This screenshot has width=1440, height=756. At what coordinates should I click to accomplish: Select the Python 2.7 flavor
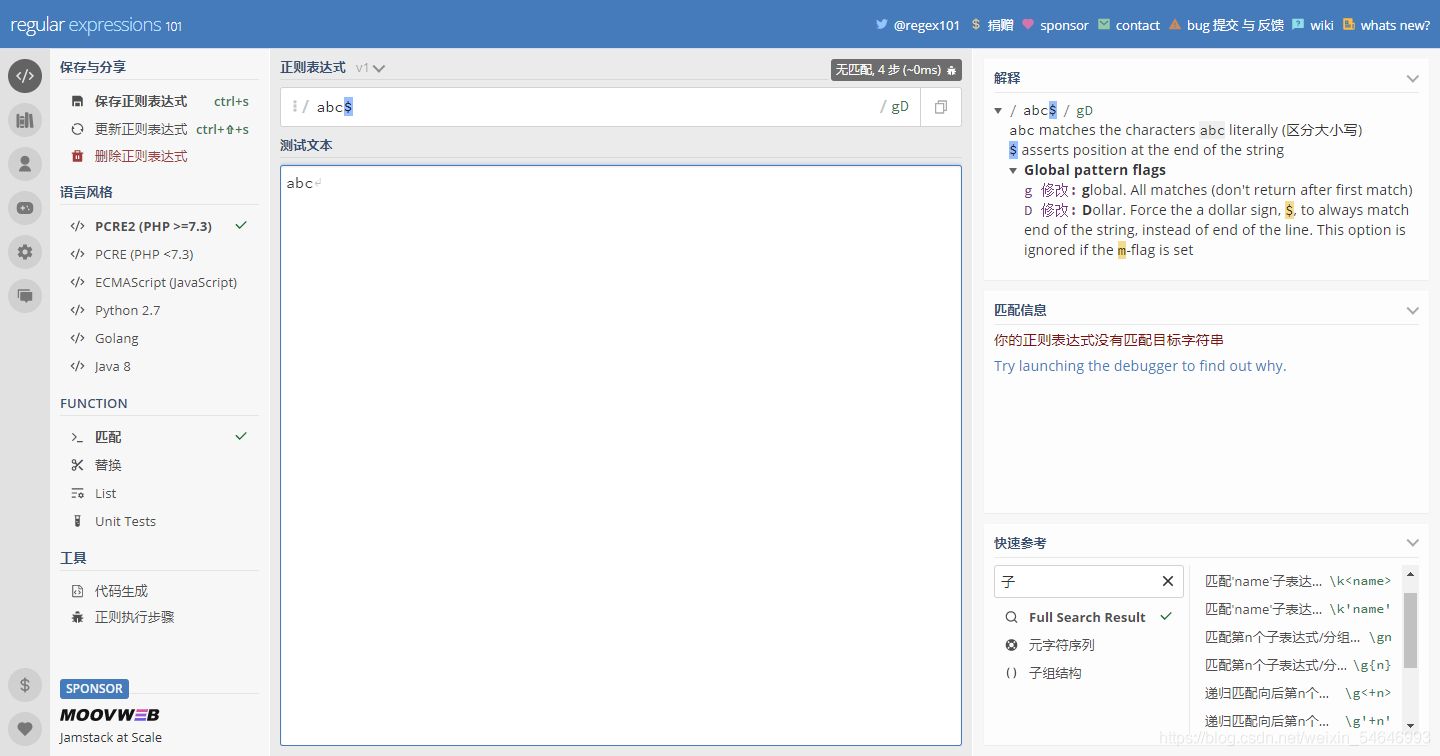159,310
